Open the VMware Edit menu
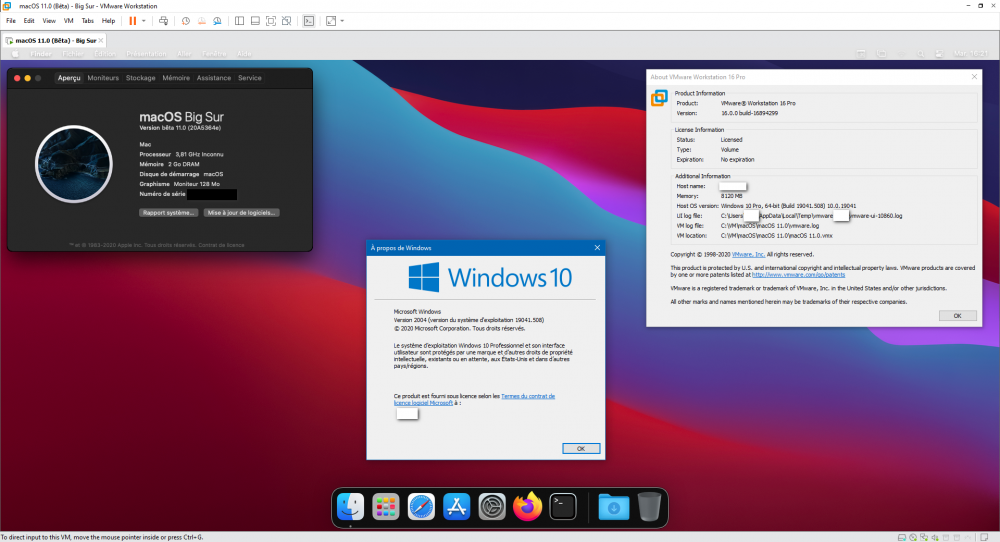The width and height of the screenshot is (1000, 542). [29, 21]
